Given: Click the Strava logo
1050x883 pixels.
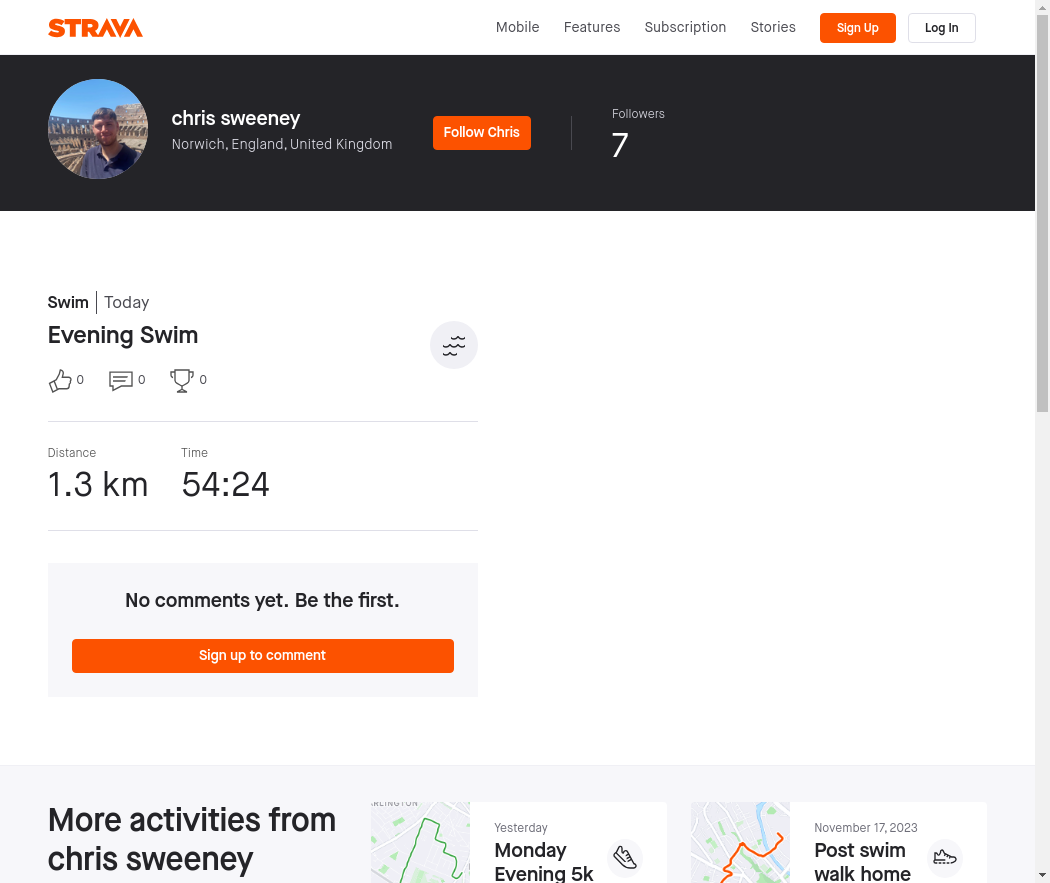Looking at the screenshot, I should [95, 28].
